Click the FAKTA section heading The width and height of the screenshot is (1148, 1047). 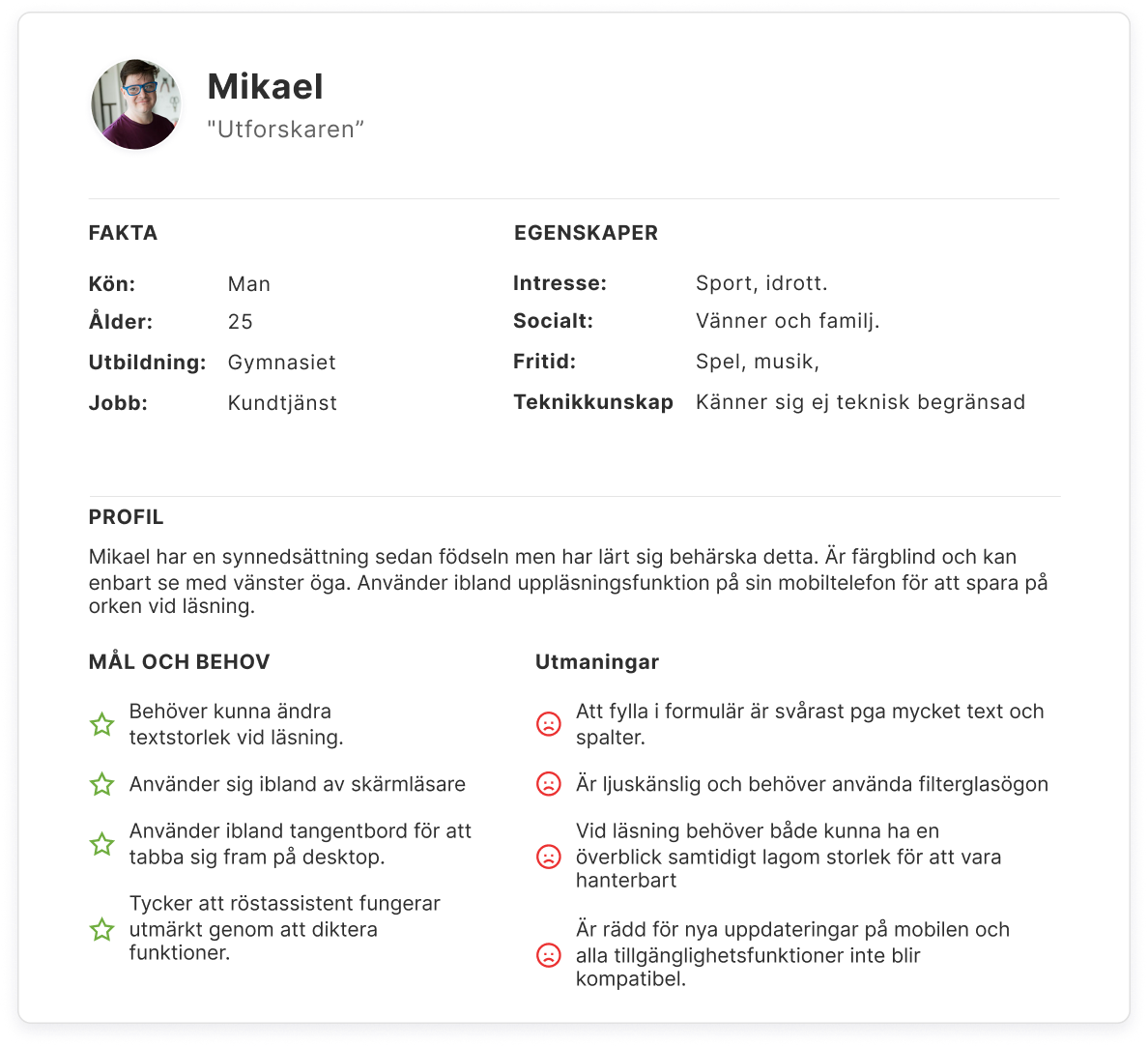coord(123,233)
